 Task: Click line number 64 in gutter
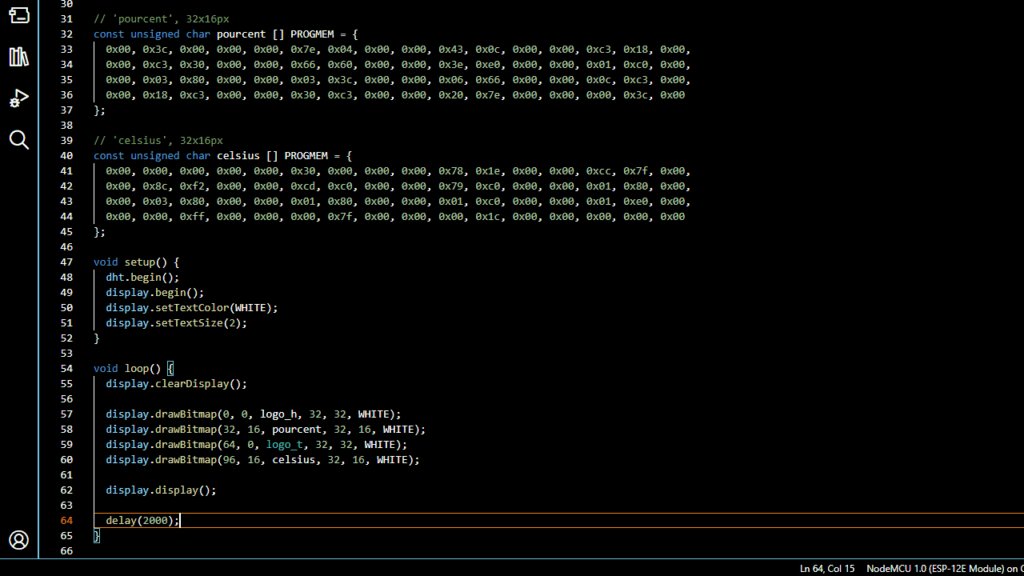tap(67, 520)
